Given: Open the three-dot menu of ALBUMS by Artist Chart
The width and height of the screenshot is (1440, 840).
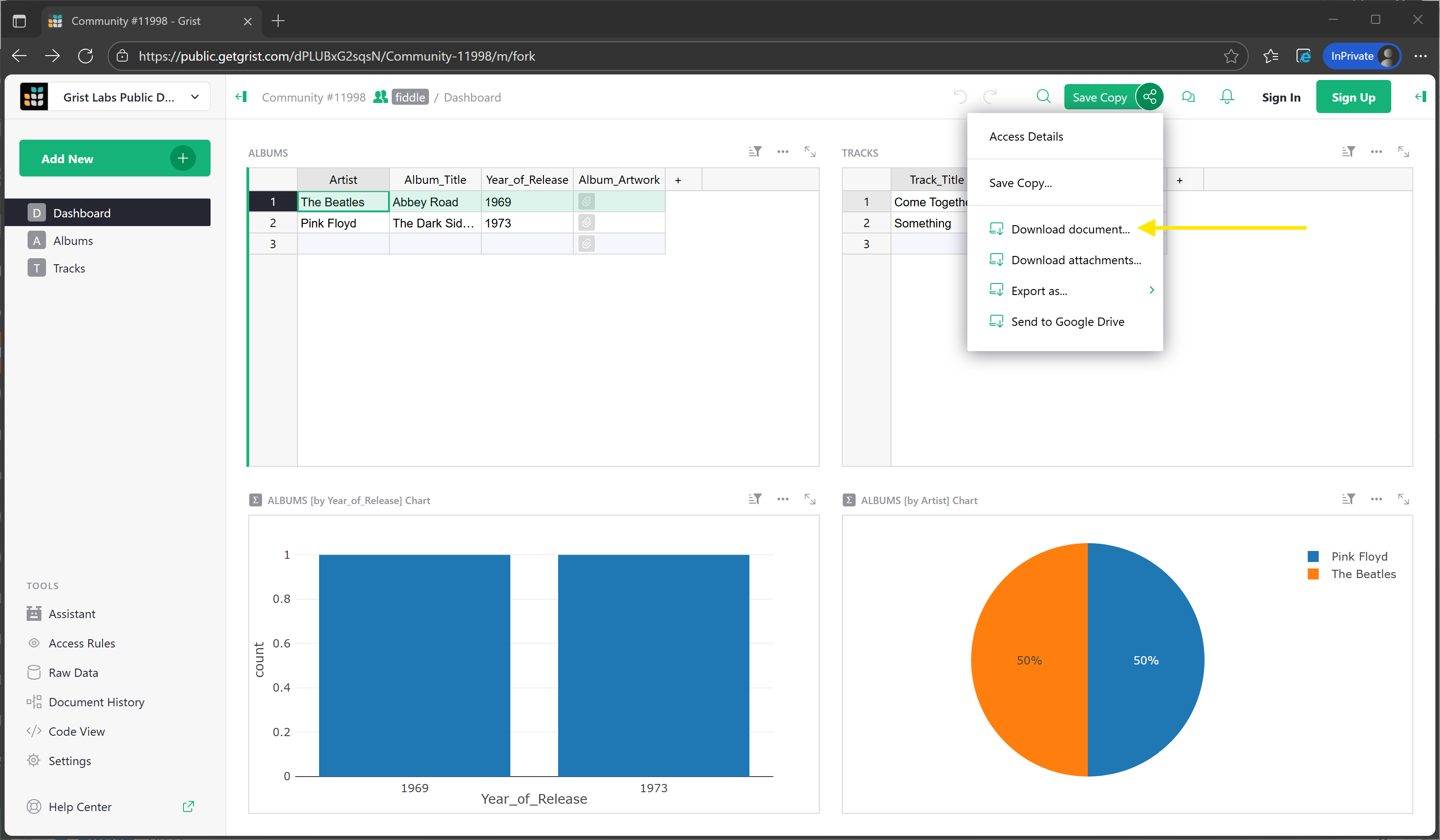Looking at the screenshot, I should point(1376,499).
